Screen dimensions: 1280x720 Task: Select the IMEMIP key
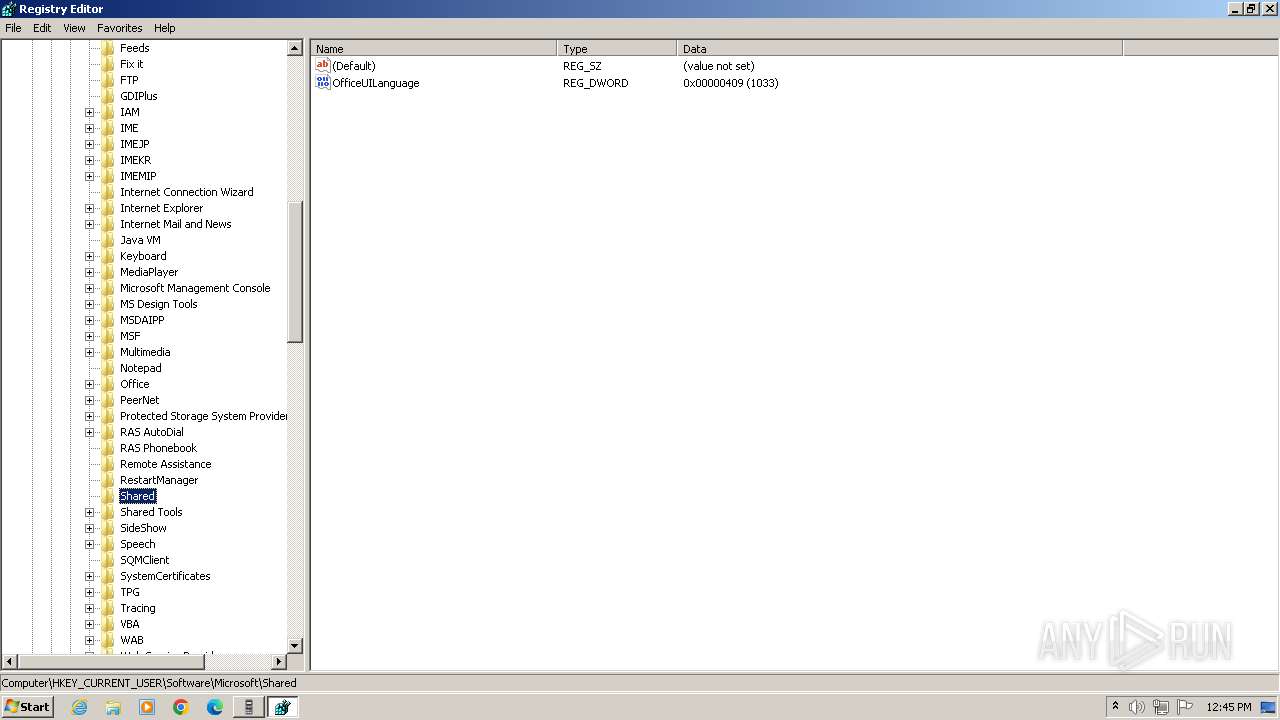pos(138,176)
